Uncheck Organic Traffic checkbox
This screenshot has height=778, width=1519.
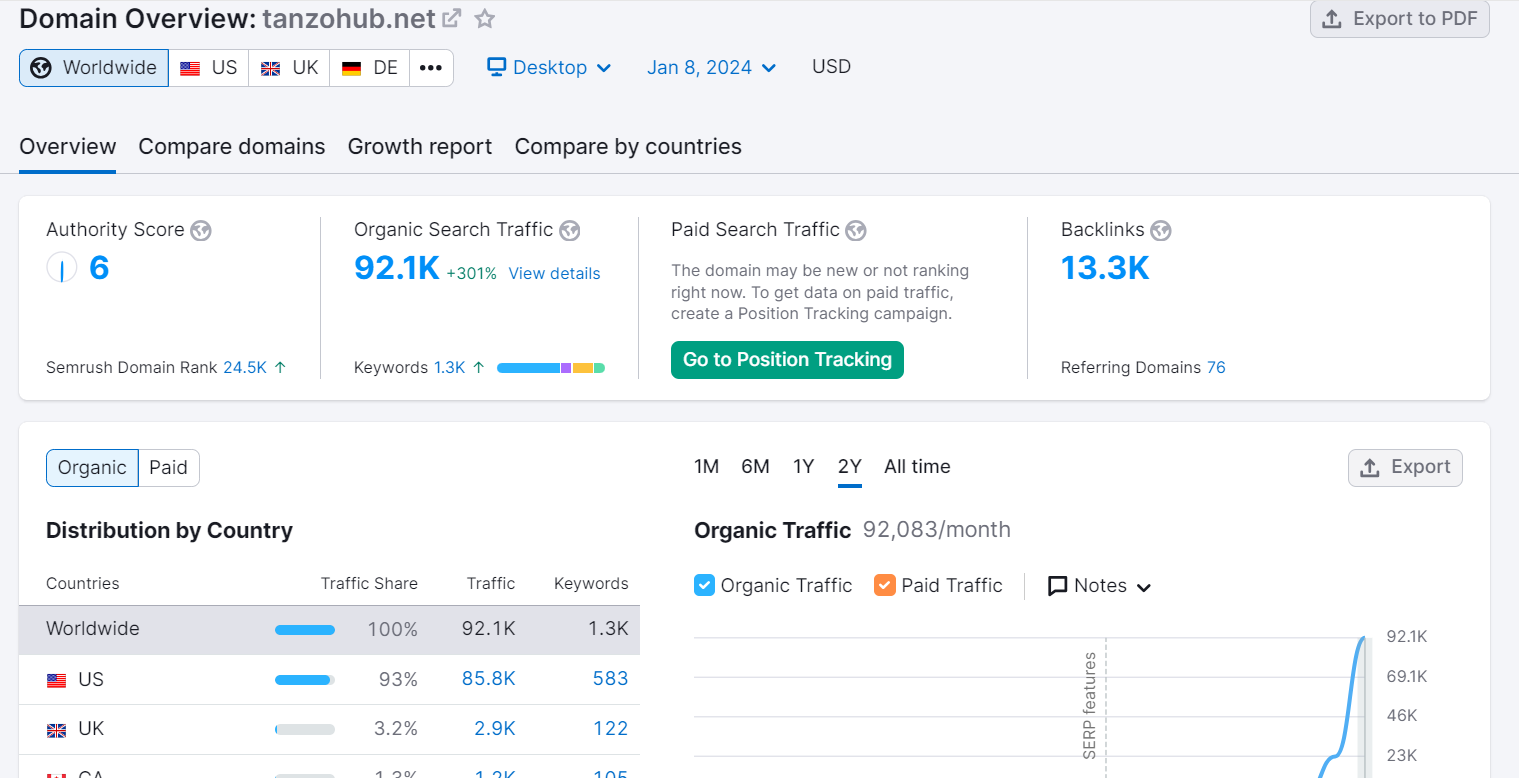coord(704,585)
